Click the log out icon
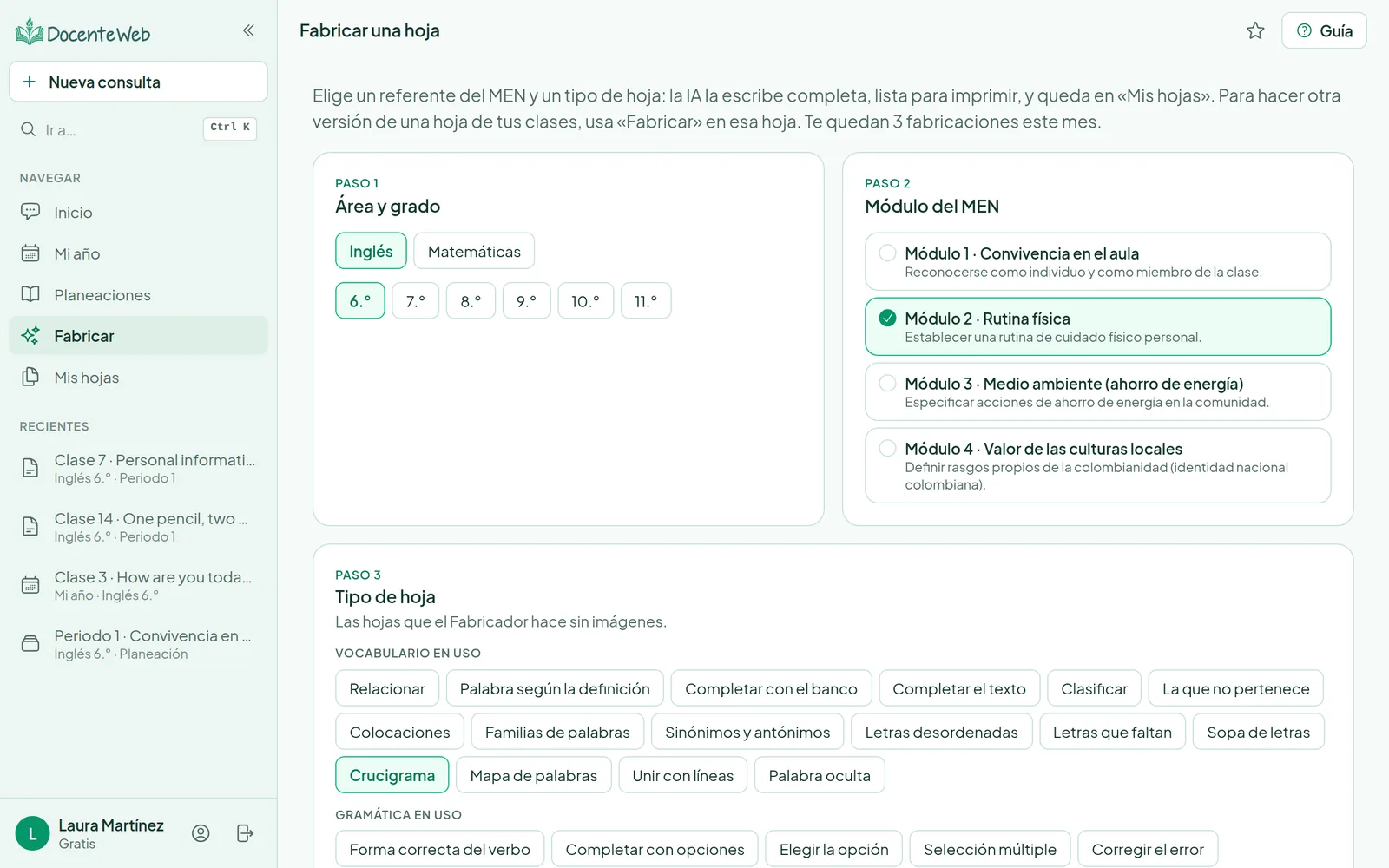The width and height of the screenshot is (1389, 868). point(245,833)
